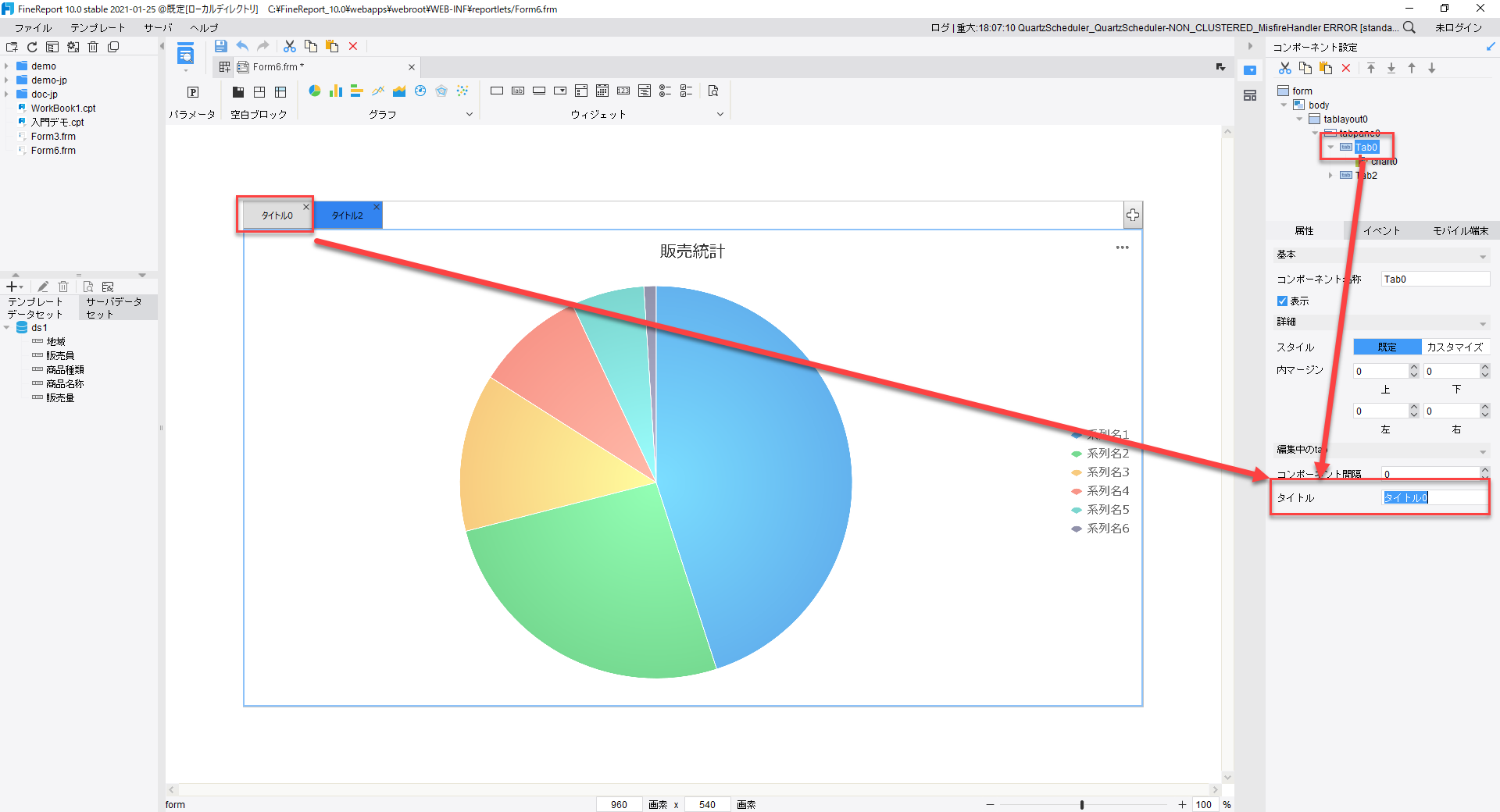
Task: Click the blue undo arrow
Action: click(242, 46)
